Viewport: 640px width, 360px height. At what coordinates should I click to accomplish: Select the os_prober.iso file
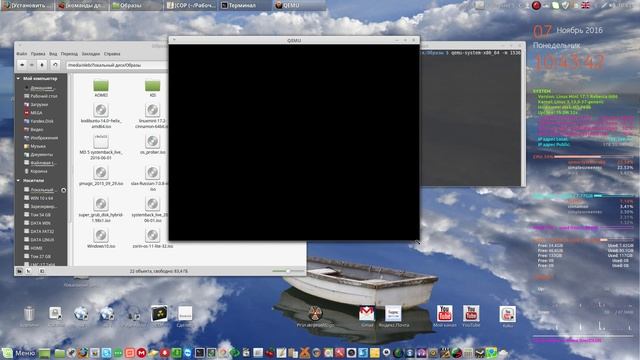coord(152,144)
